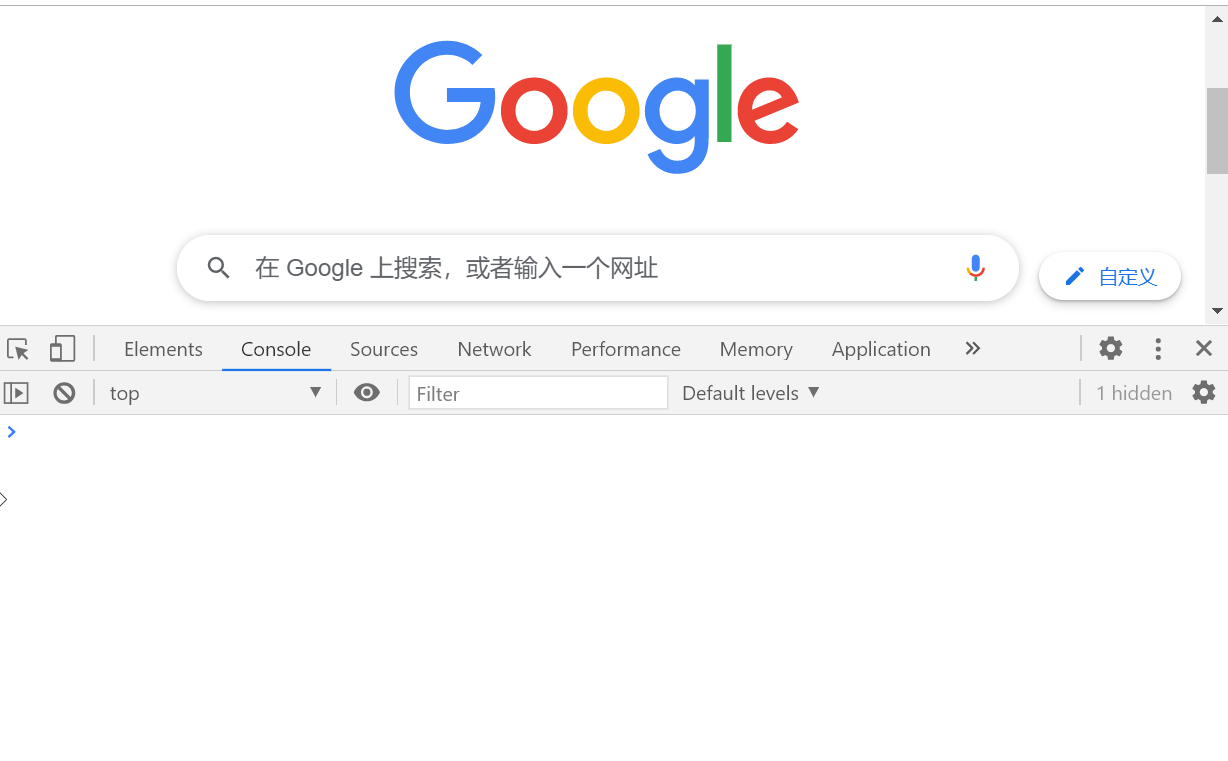Viewport: 1228px width, 761px height.
Task: Click the page's vertical scrollbar thumb
Action: click(1217, 130)
